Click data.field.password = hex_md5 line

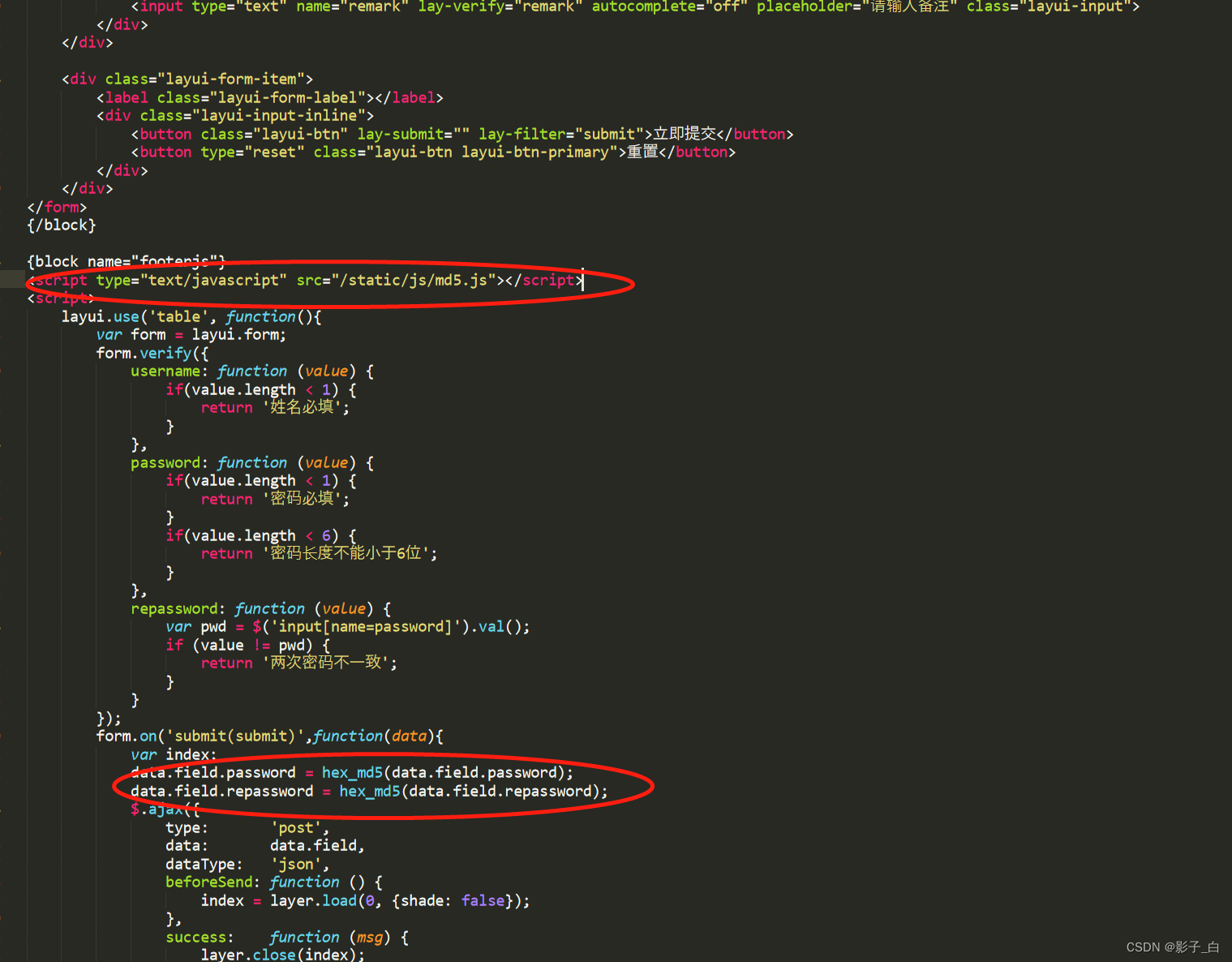click(352, 772)
